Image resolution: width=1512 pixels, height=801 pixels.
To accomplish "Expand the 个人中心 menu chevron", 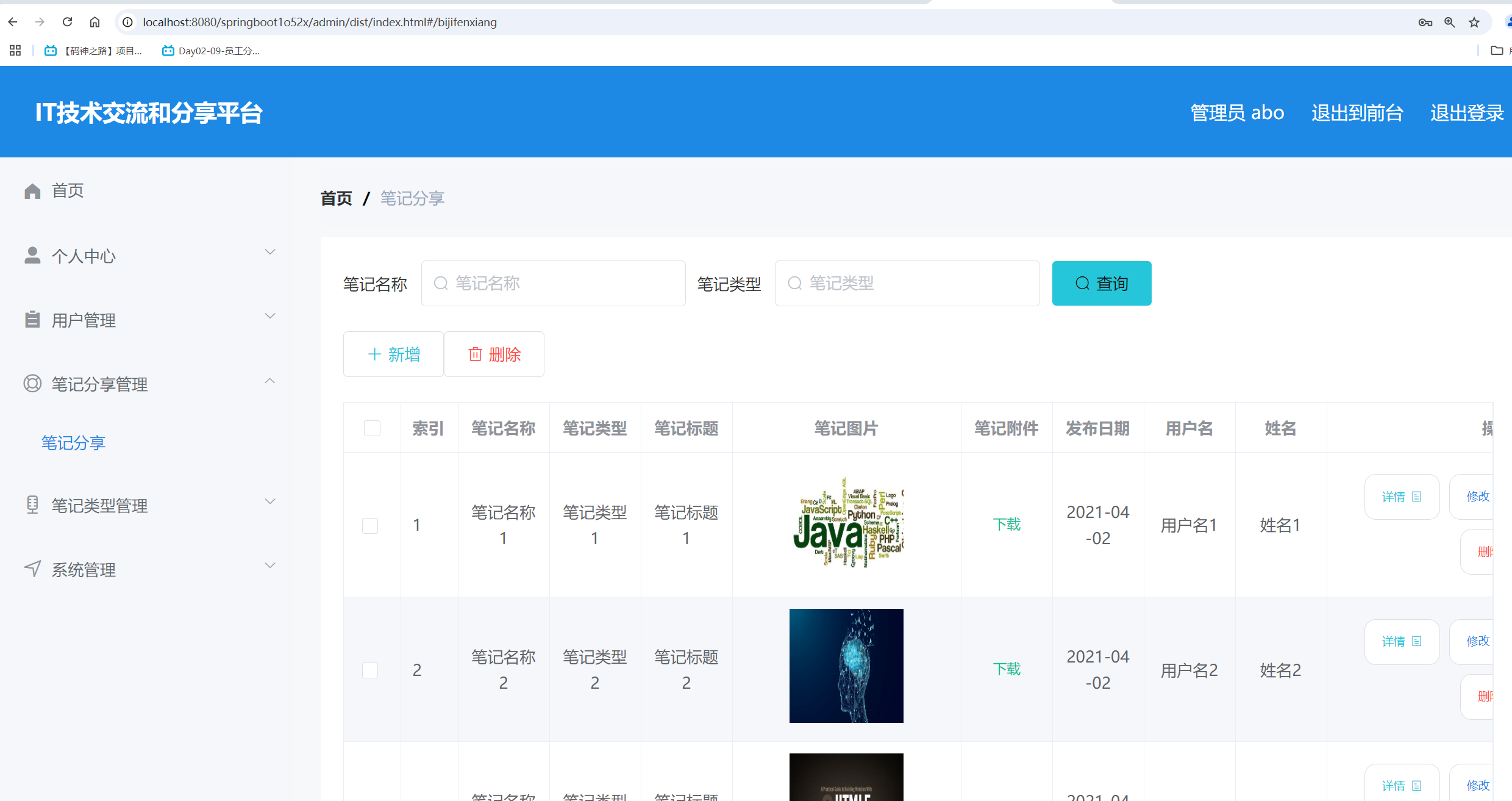I will tap(270, 252).
